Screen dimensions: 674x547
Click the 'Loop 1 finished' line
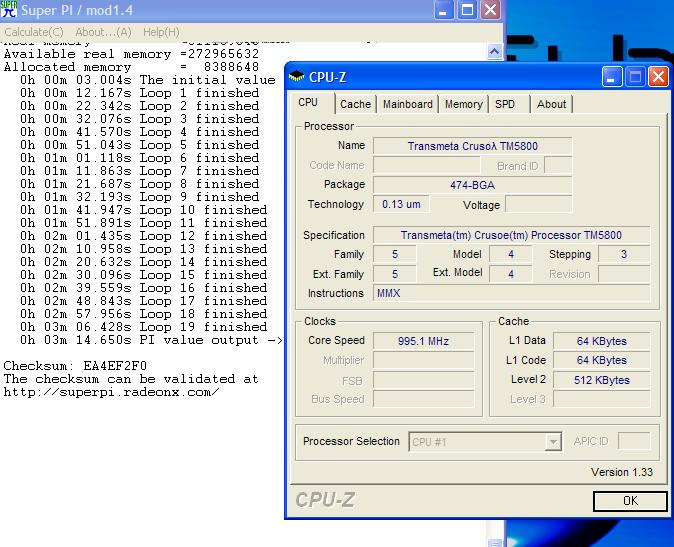pos(139,93)
